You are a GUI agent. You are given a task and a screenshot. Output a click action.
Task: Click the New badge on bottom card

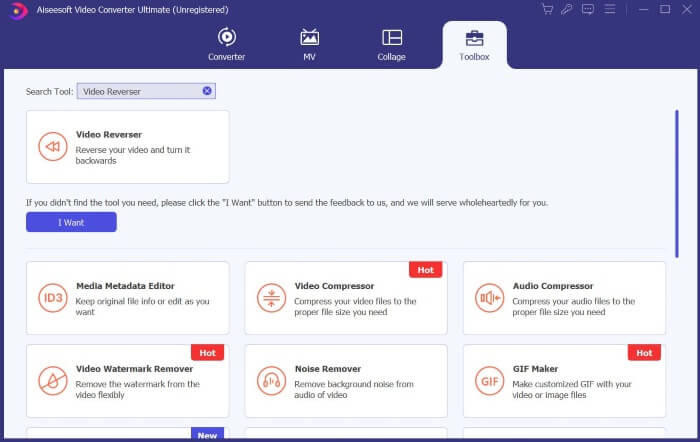207,434
